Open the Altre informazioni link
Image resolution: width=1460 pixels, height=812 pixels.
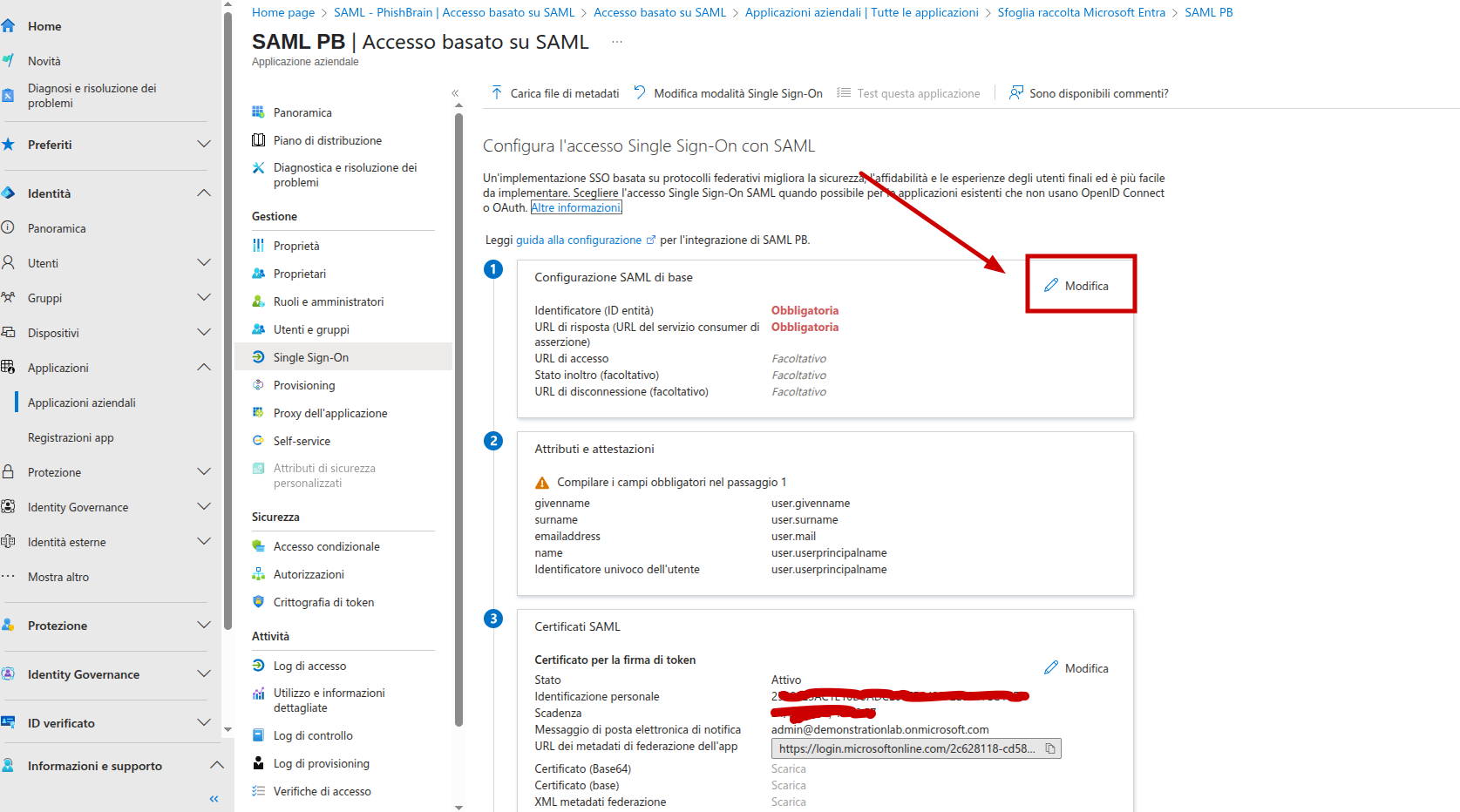click(x=576, y=207)
